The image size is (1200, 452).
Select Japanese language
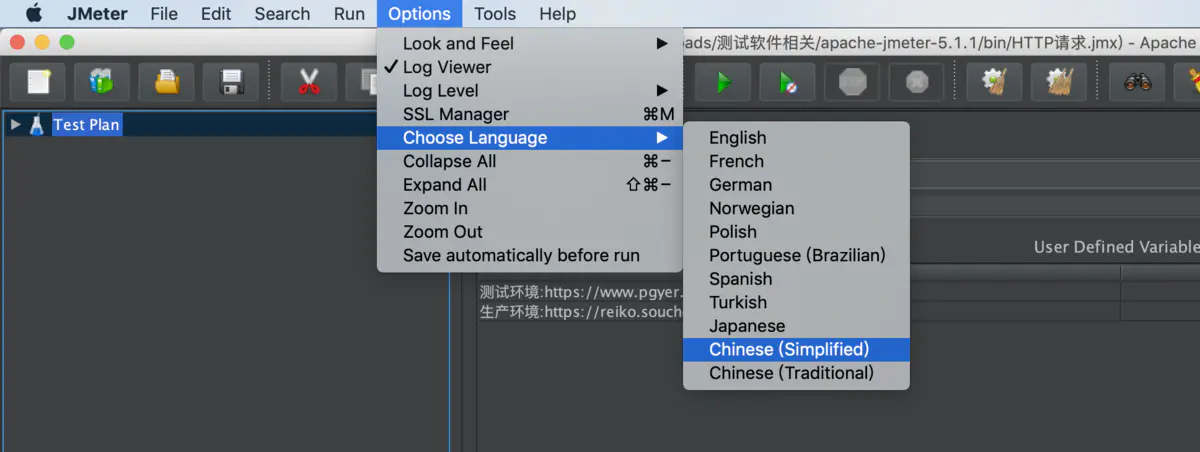[797, 326]
